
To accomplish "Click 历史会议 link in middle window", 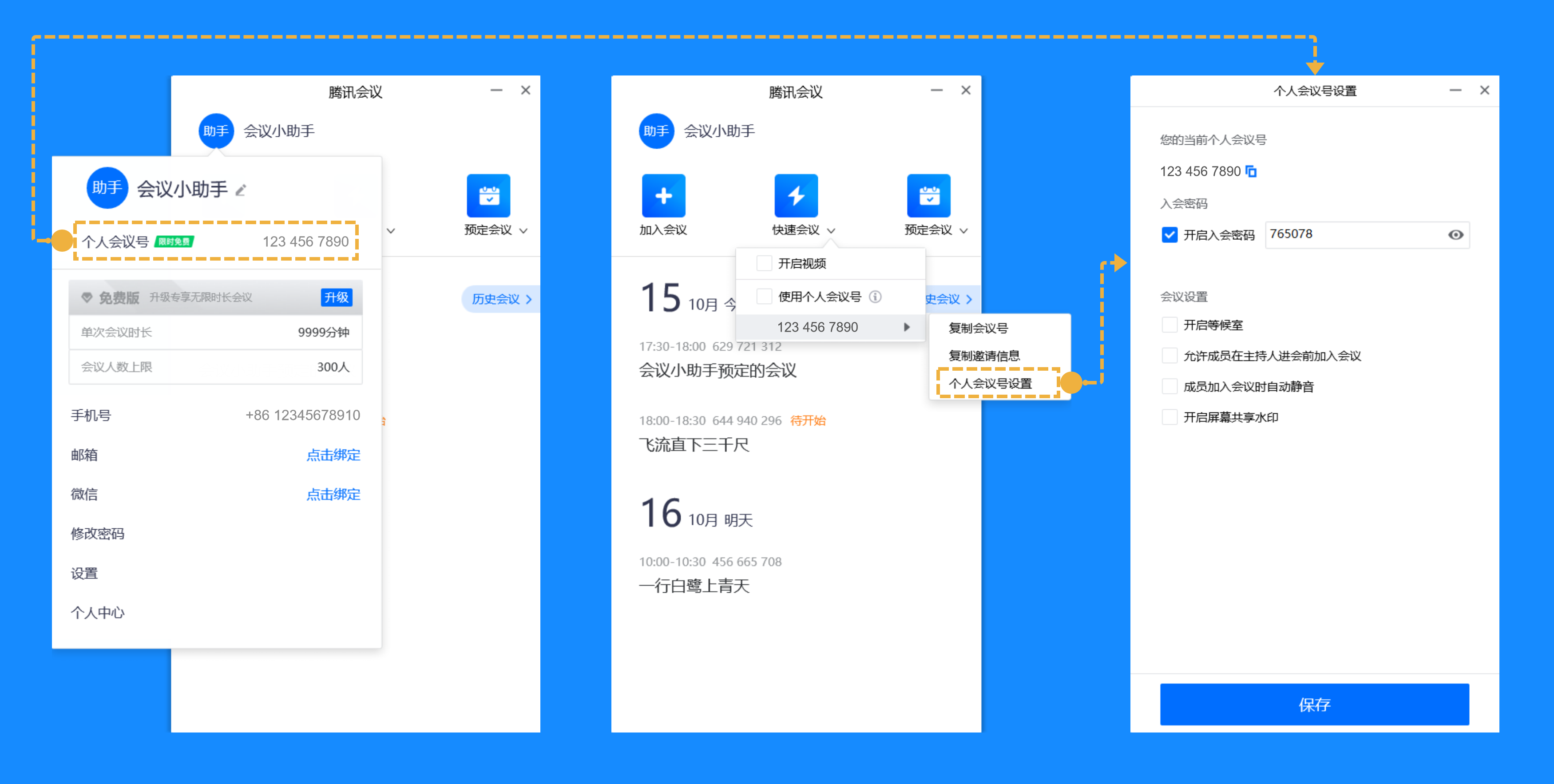I will pos(950,299).
